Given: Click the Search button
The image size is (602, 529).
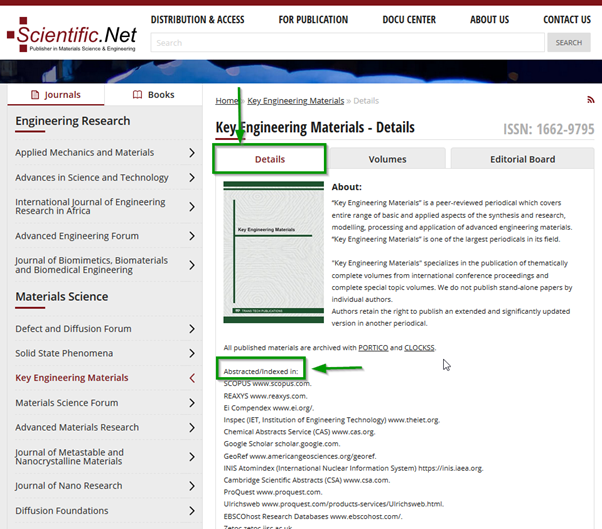Looking at the screenshot, I should point(569,43).
